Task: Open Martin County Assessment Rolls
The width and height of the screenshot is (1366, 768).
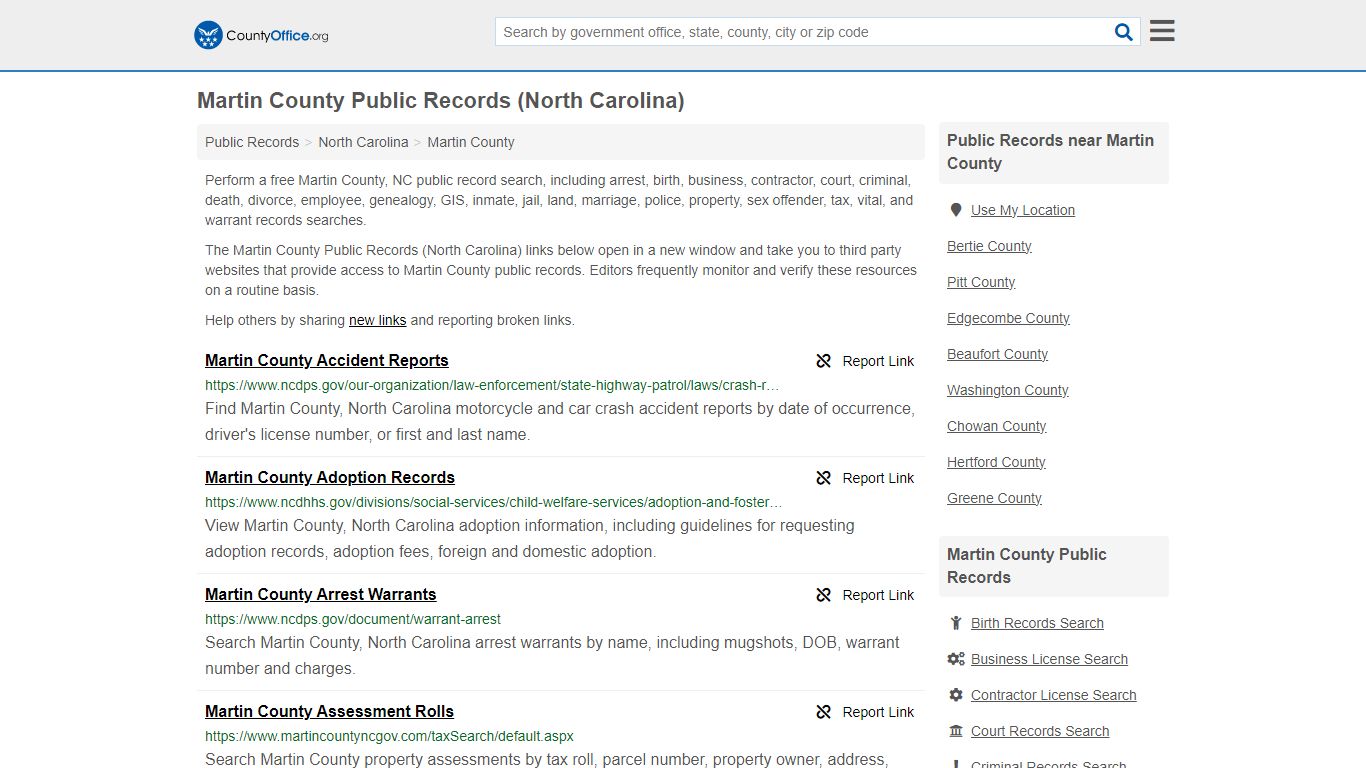Action: point(329,712)
